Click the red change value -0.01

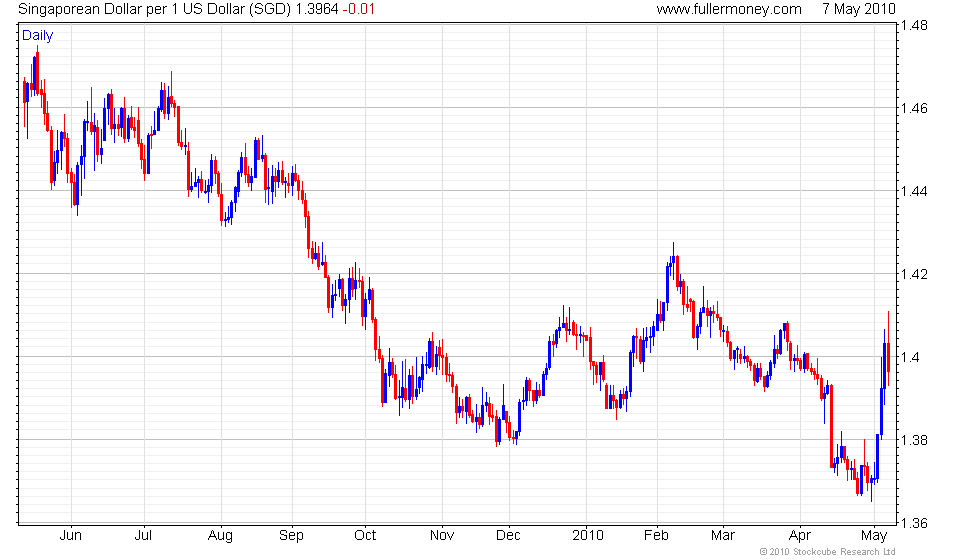tap(359, 9)
